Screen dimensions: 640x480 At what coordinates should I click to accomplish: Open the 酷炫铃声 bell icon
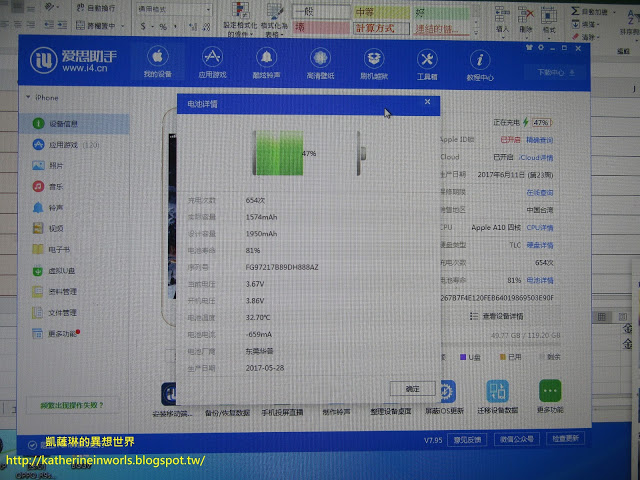click(266, 62)
